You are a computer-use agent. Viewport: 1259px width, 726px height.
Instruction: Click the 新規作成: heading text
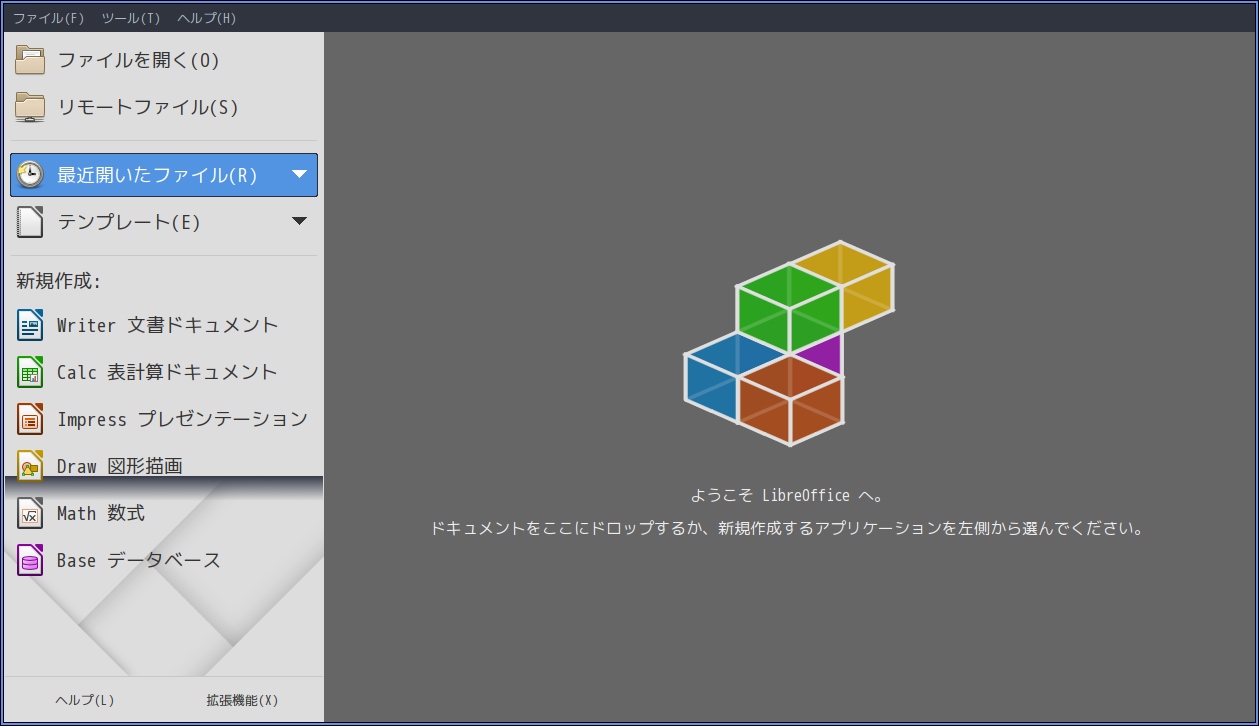59,281
